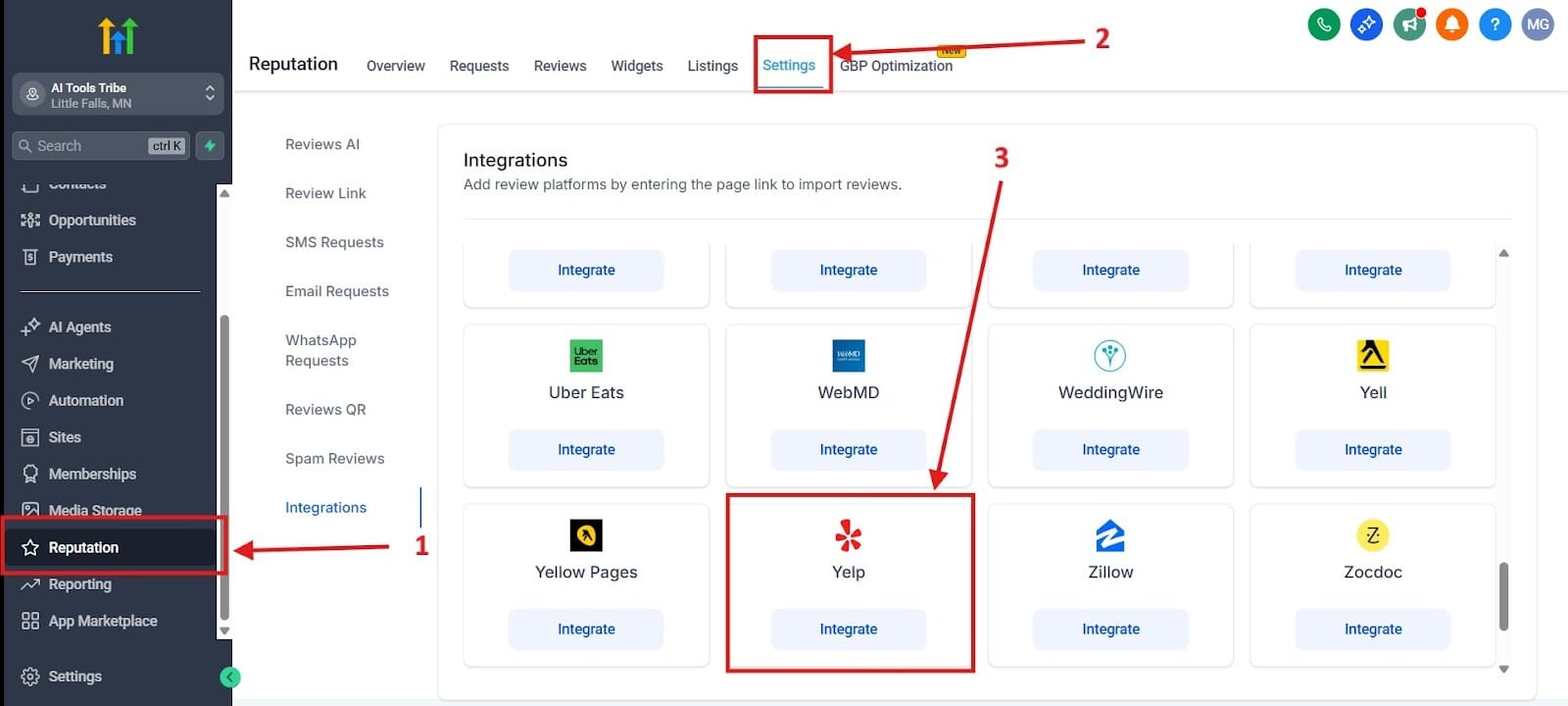Viewport: 1568px width, 706px height.
Task: Click the AI Agents sparkle icon
Action: (30, 327)
